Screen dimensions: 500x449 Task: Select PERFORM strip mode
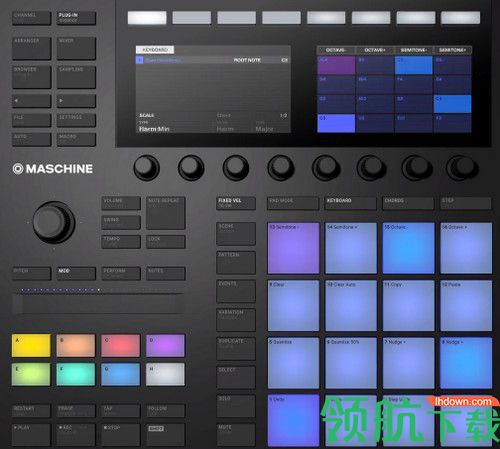[x=121, y=273]
